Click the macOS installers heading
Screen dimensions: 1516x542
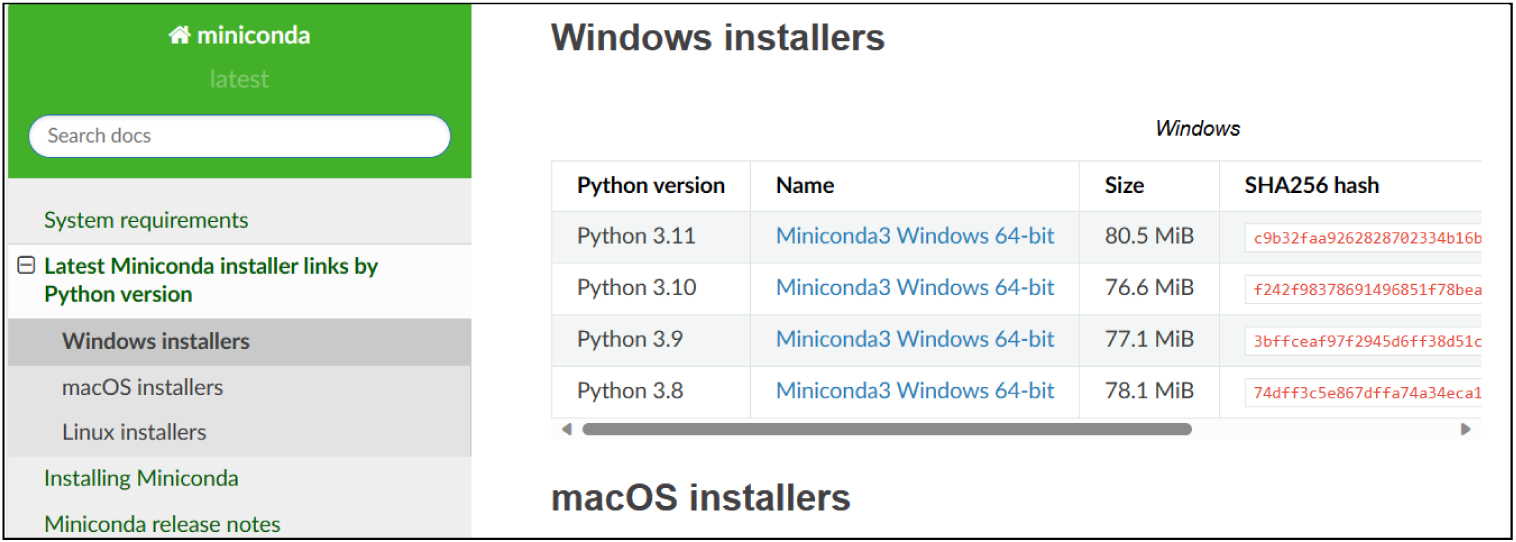coord(701,497)
